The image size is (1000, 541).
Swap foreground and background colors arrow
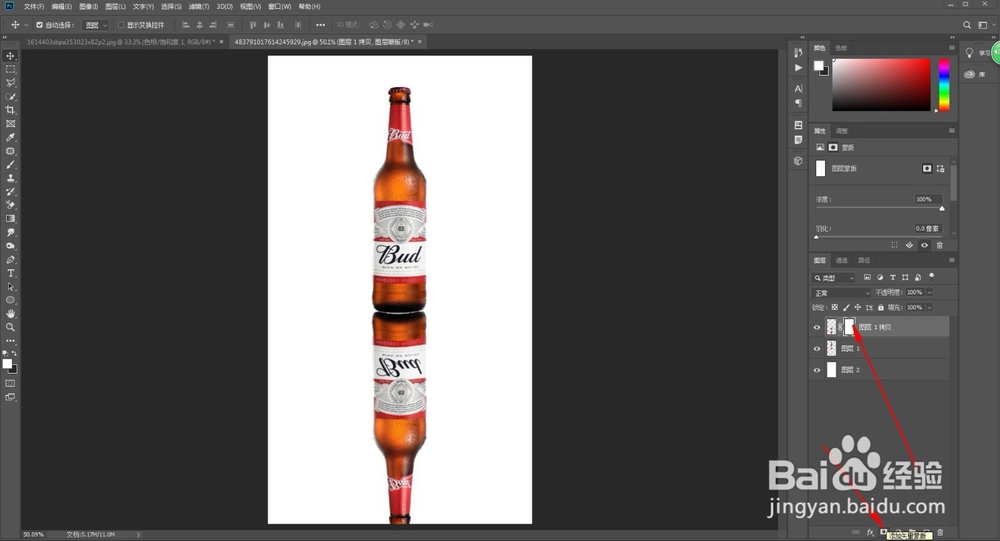click(x=14, y=353)
